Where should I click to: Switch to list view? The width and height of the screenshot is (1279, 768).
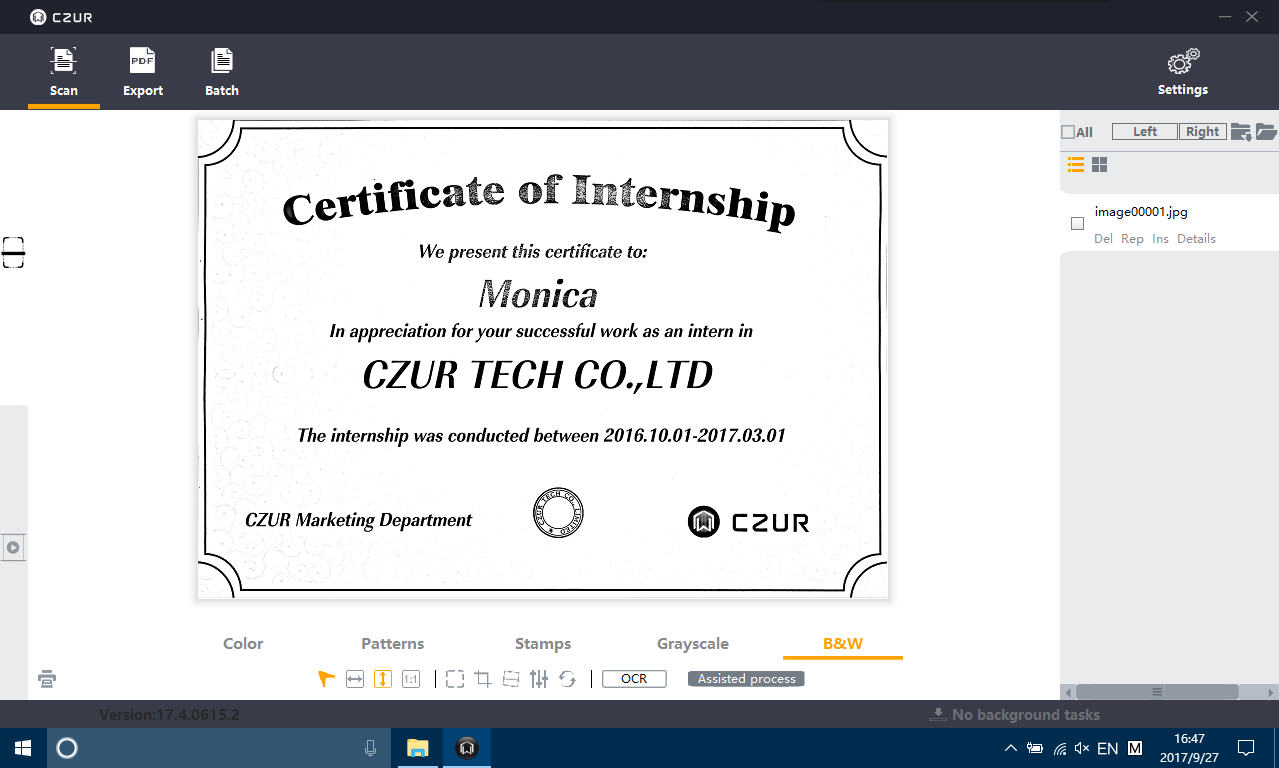pyautogui.click(x=1076, y=165)
